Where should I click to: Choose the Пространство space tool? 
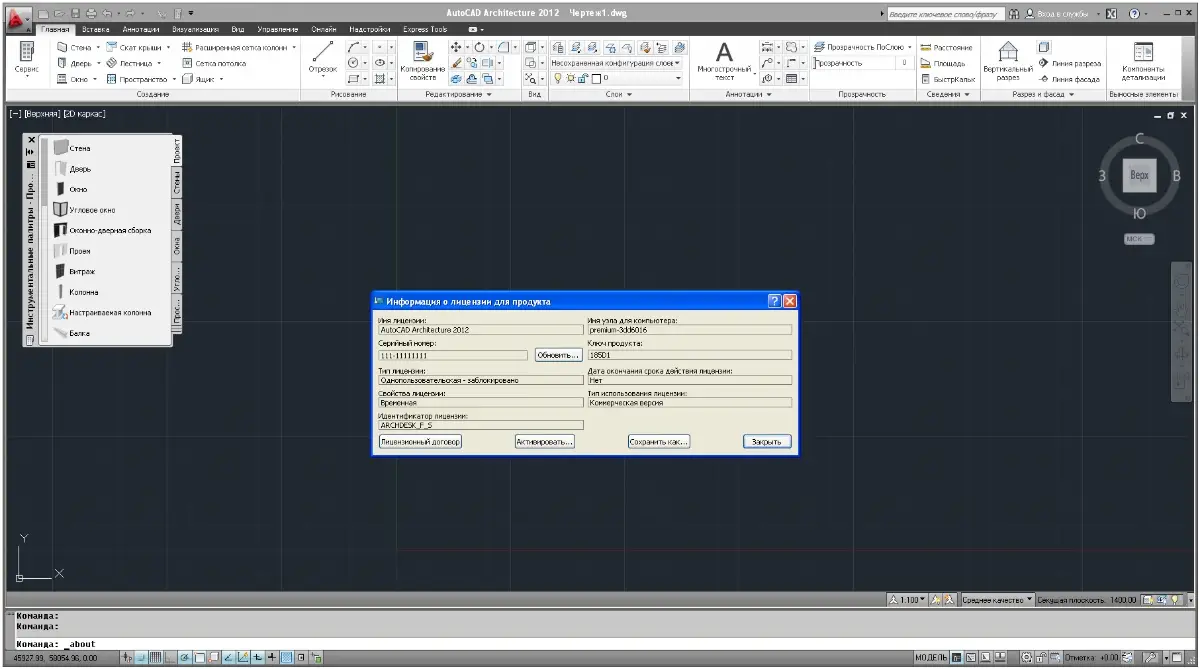[138, 78]
